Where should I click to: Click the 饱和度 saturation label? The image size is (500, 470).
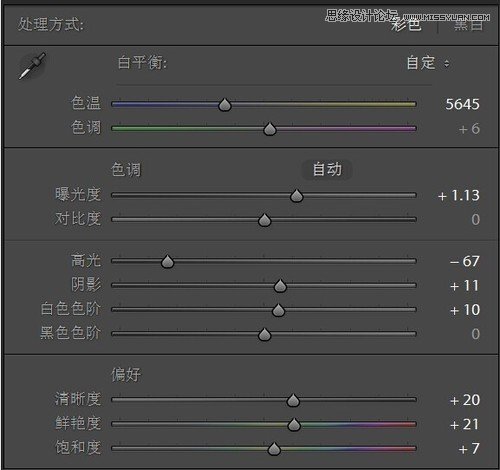tap(78, 447)
